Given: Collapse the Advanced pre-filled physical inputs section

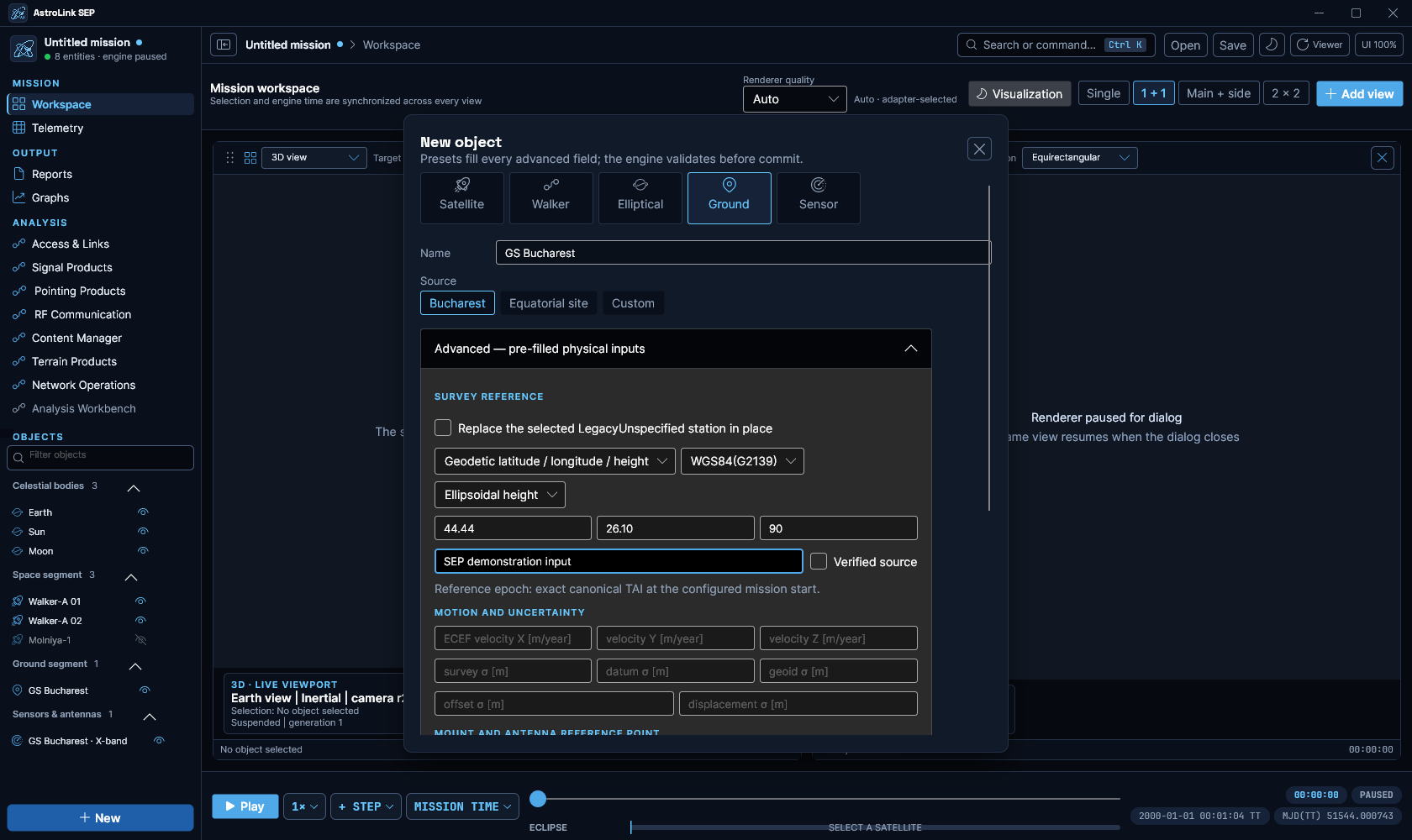Looking at the screenshot, I should (x=911, y=349).
